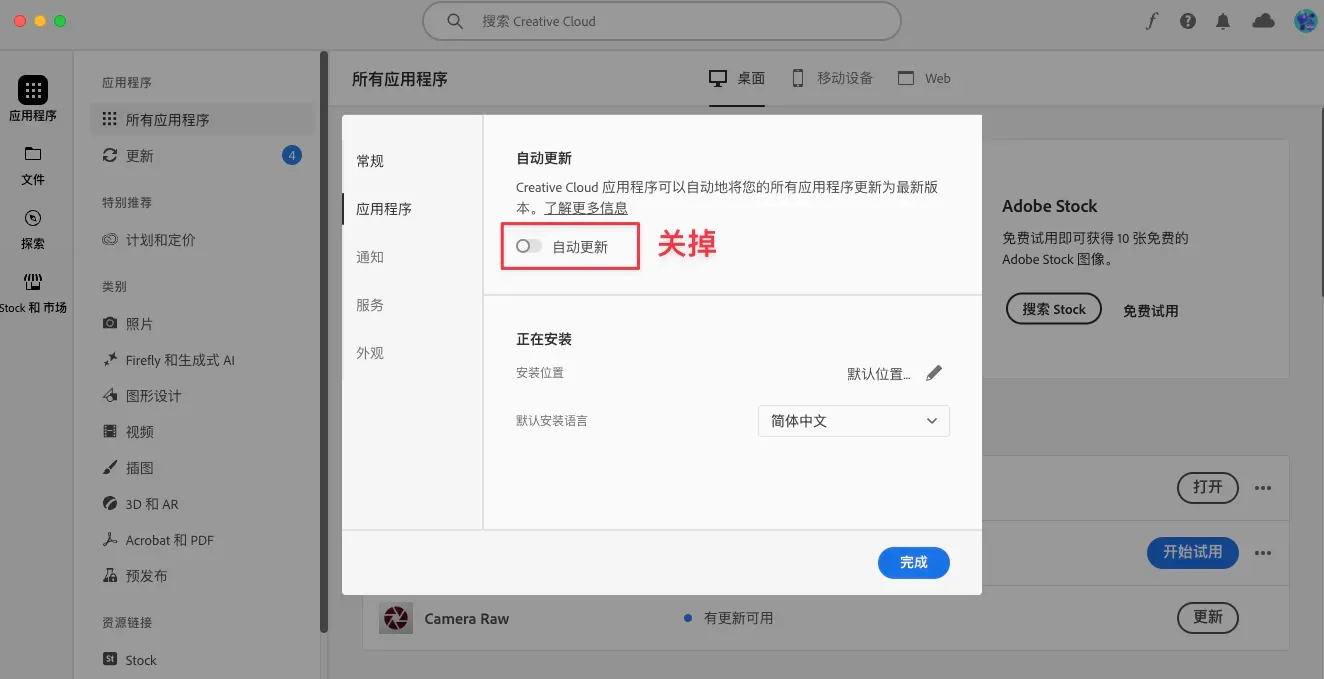Click the sidebar vertical scrollbar

pyautogui.click(x=323, y=341)
